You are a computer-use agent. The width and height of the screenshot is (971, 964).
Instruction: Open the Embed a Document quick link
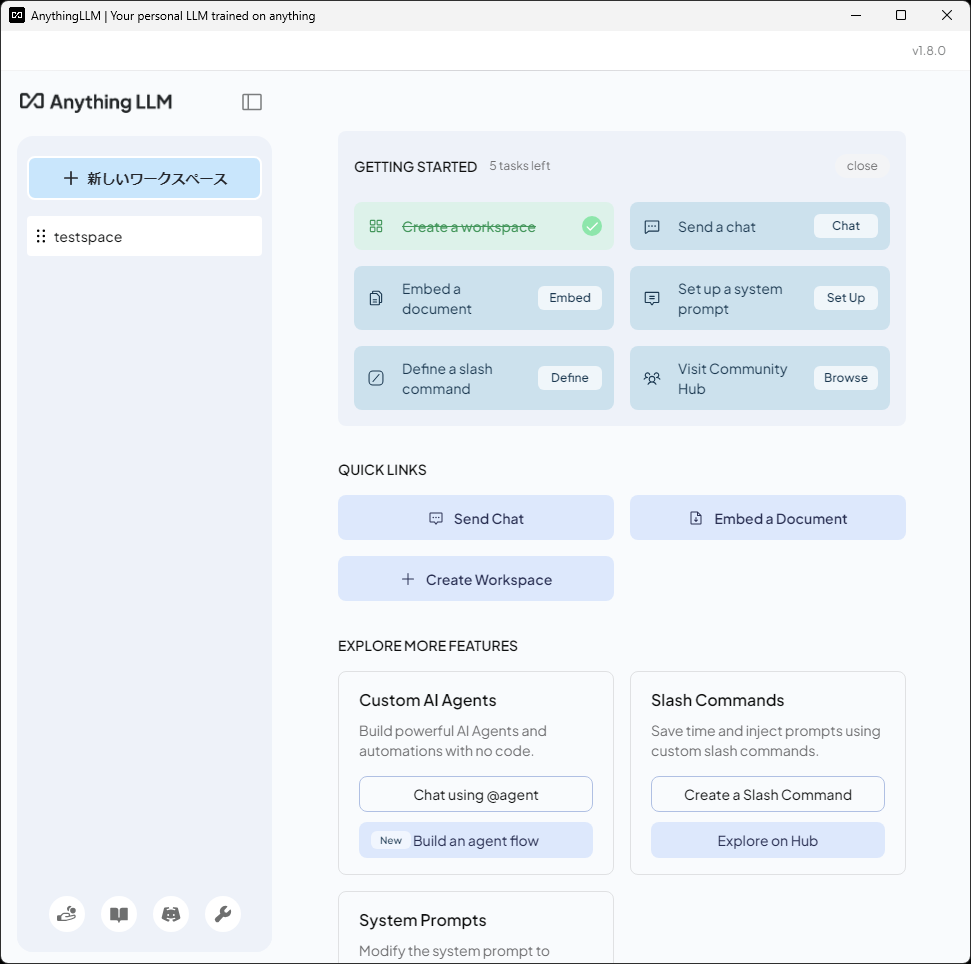767,518
